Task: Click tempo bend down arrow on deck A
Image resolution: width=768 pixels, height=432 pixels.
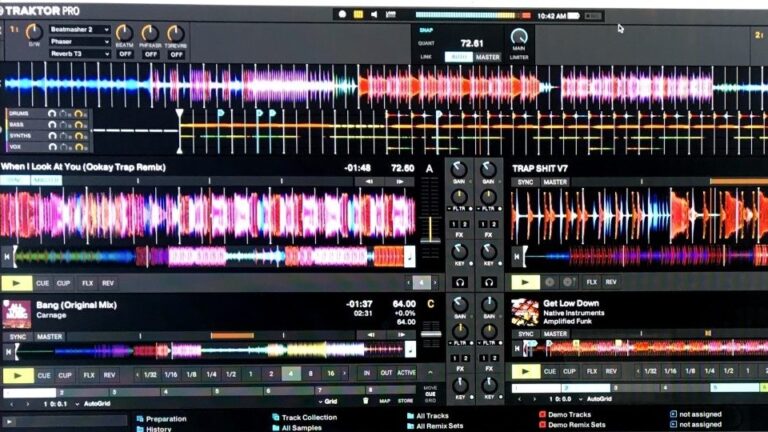Action: (369, 181)
